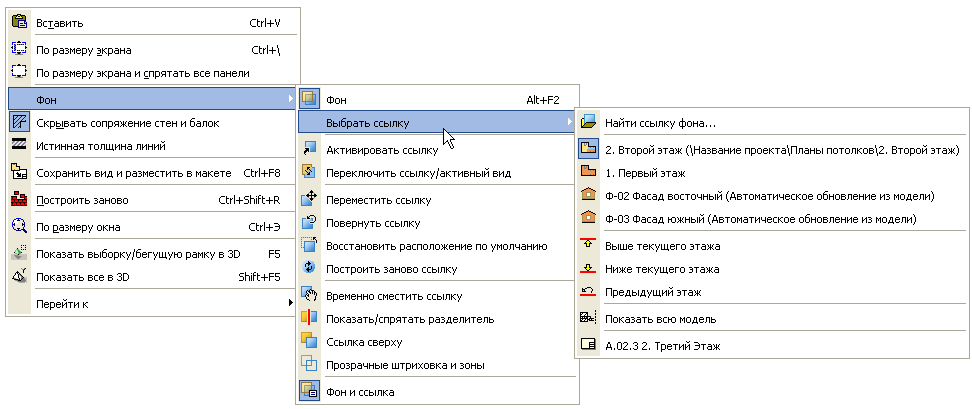The height and width of the screenshot is (409, 972).
Task: Click the up-arrow icon for Выше текущего этажа
Action: (588, 245)
